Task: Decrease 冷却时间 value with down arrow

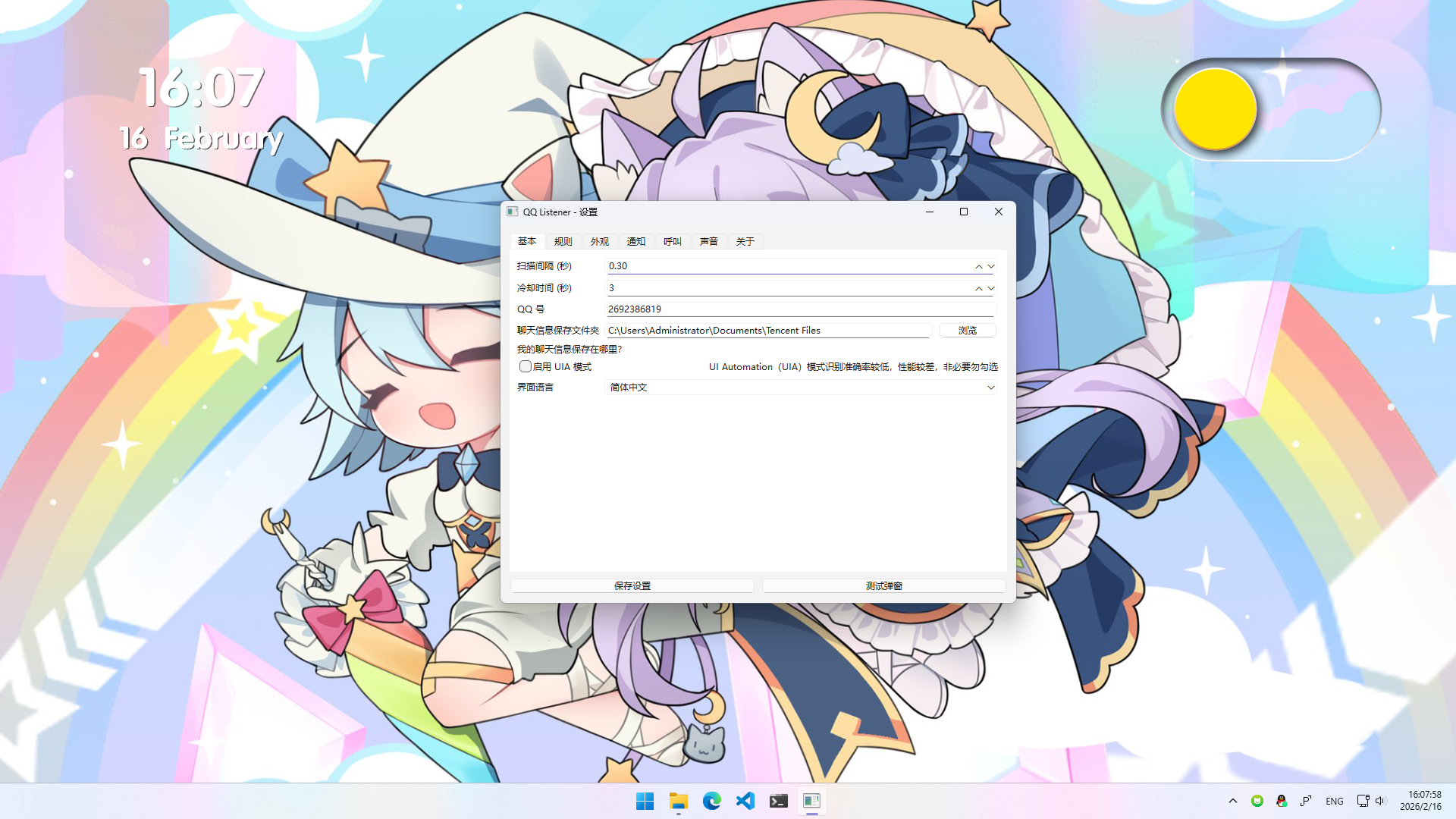Action: pos(991,288)
